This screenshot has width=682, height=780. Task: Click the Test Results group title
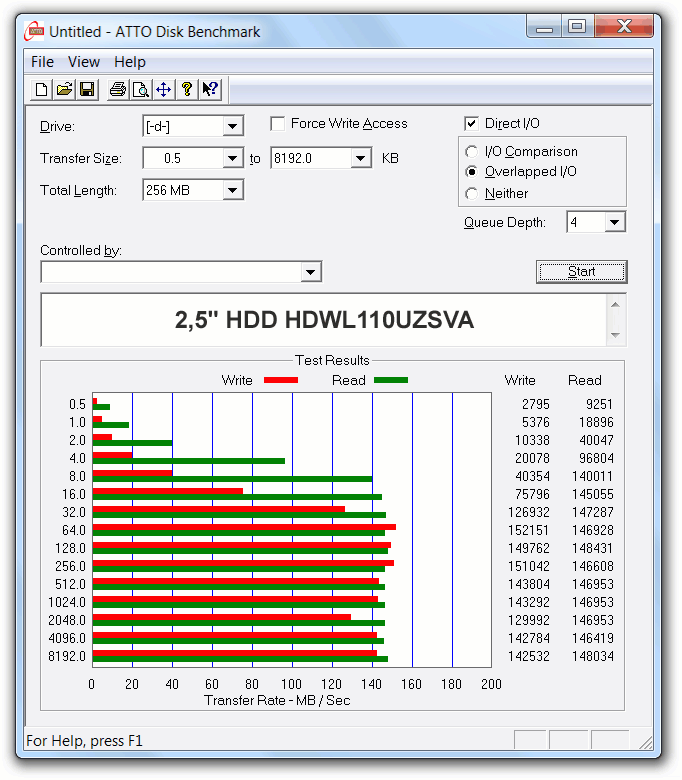click(332, 360)
